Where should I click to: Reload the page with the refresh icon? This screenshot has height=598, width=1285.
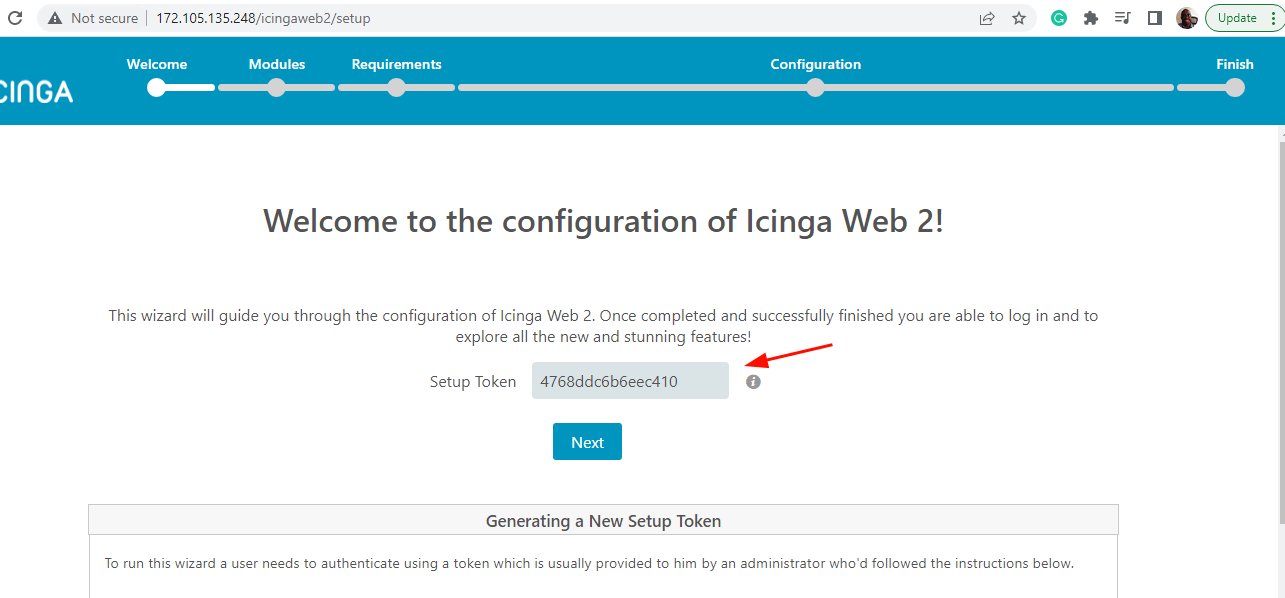15,18
